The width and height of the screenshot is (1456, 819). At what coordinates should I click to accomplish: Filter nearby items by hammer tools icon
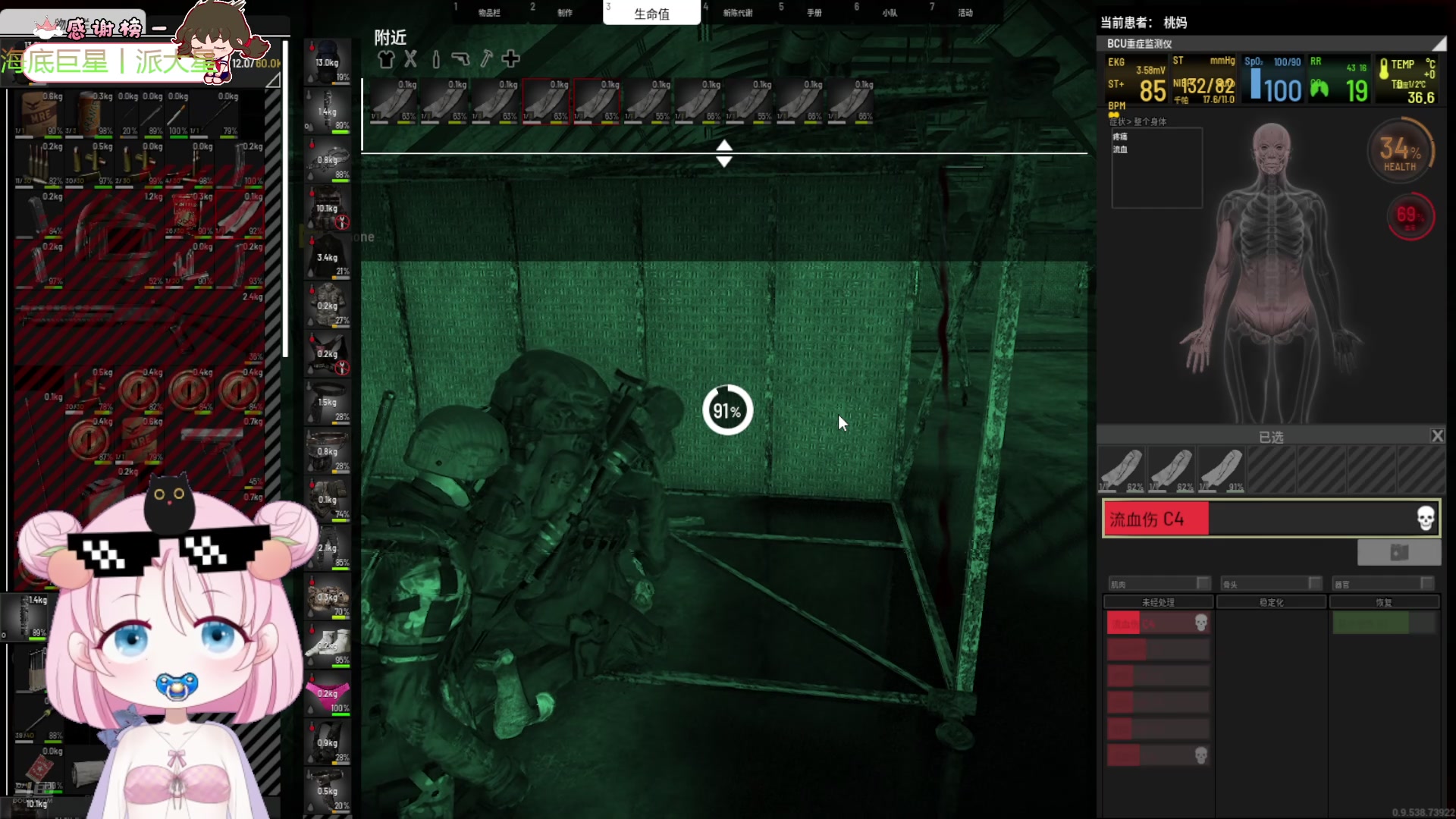point(486,59)
